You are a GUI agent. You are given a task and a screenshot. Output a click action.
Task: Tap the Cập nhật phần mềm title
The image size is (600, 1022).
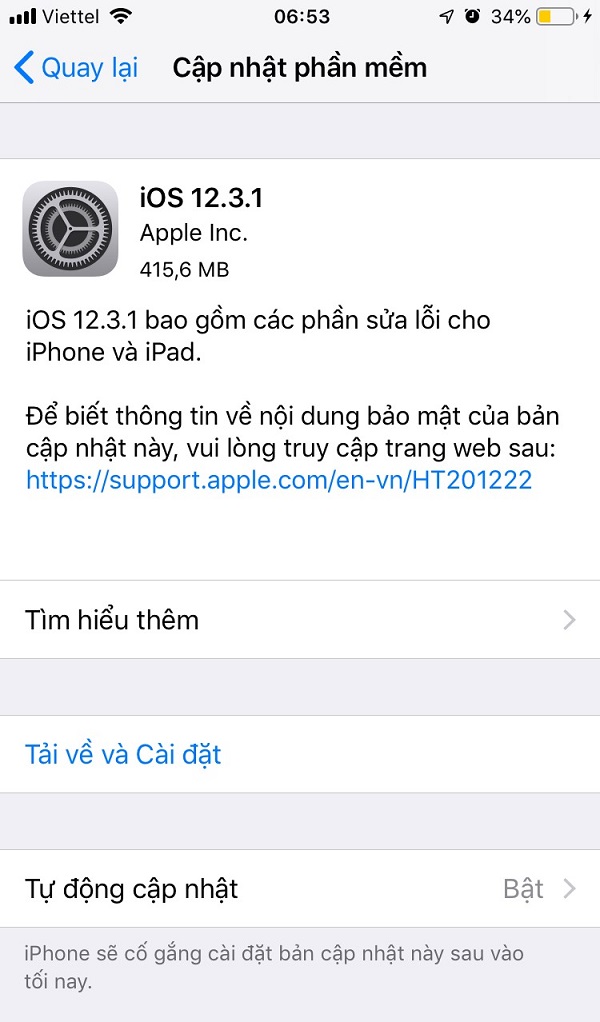coord(300,68)
